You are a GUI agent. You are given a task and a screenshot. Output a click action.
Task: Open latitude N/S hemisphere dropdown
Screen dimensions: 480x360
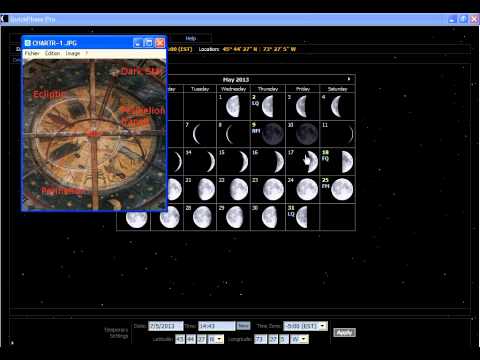point(216,339)
